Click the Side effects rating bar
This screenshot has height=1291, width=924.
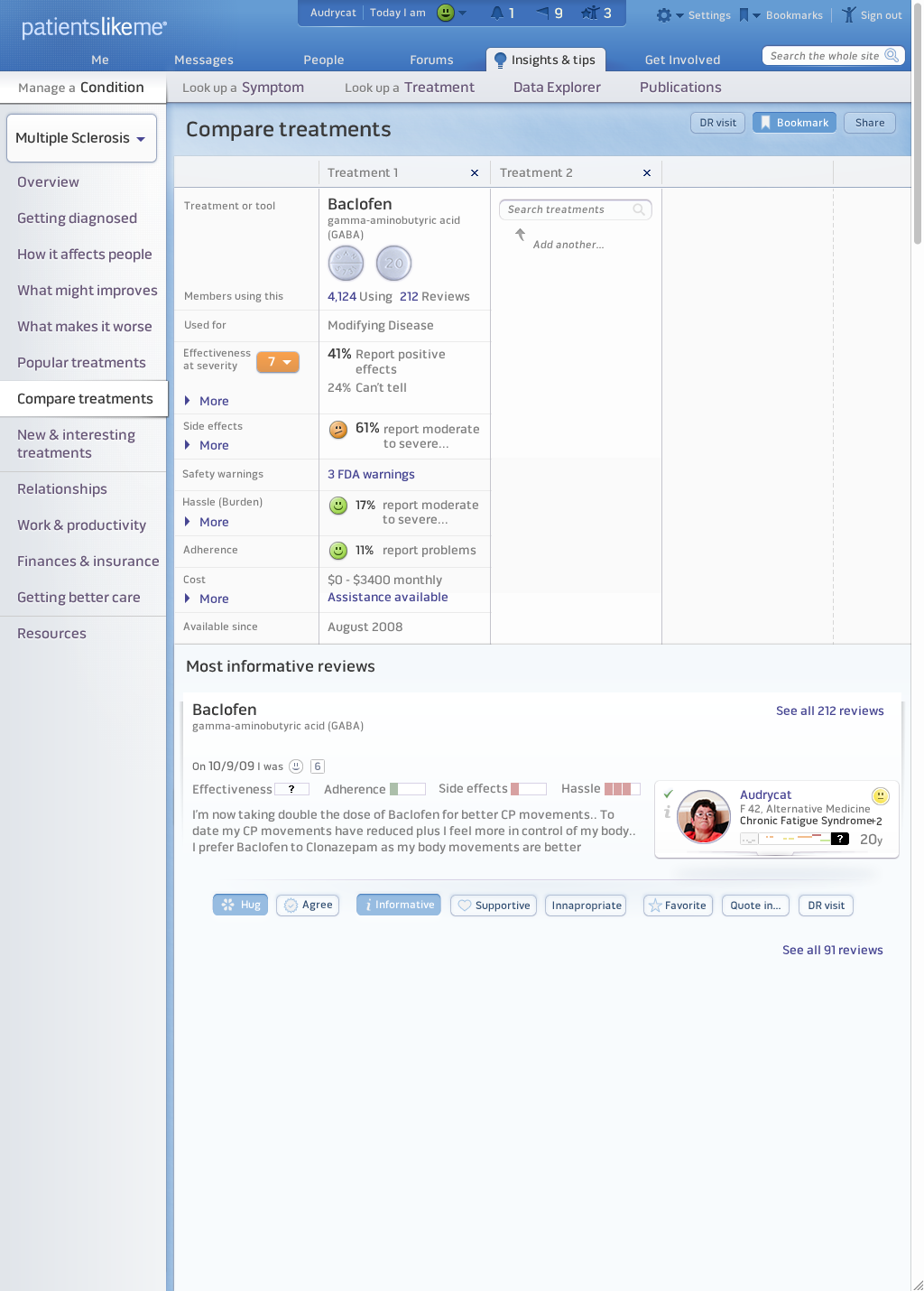(529, 789)
